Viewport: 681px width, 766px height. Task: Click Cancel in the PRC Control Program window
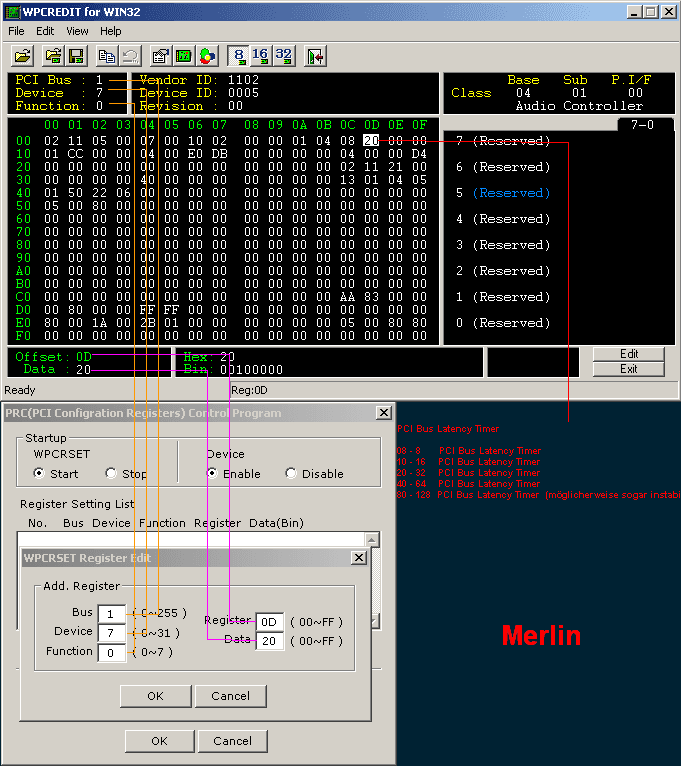[x=233, y=741]
